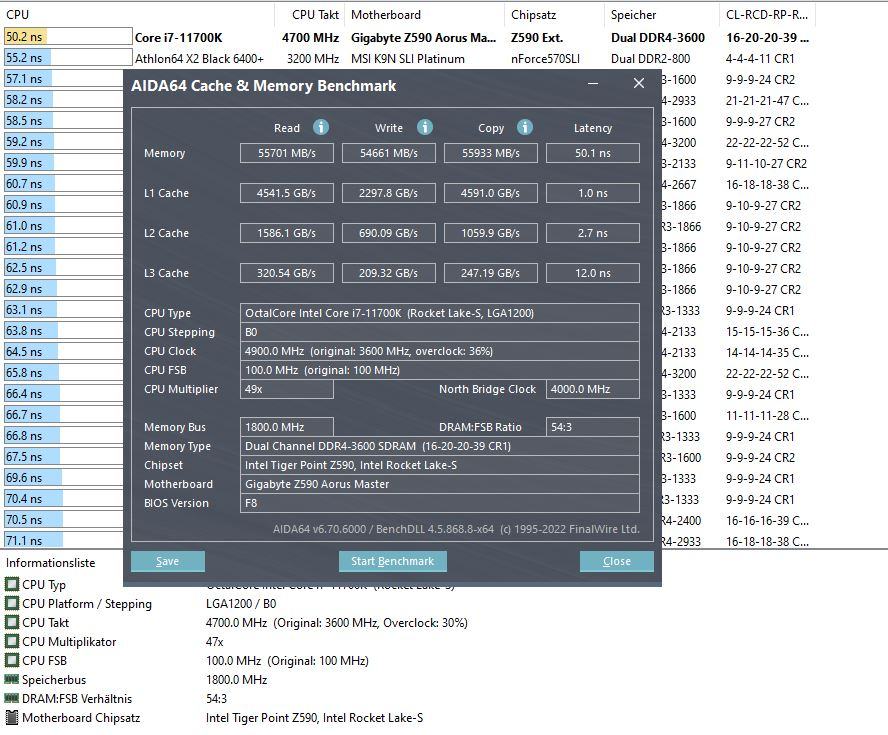The width and height of the screenshot is (888, 735).
Task: Sort by the CL-RCD-RP-R... column header
Action: [x=767, y=15]
